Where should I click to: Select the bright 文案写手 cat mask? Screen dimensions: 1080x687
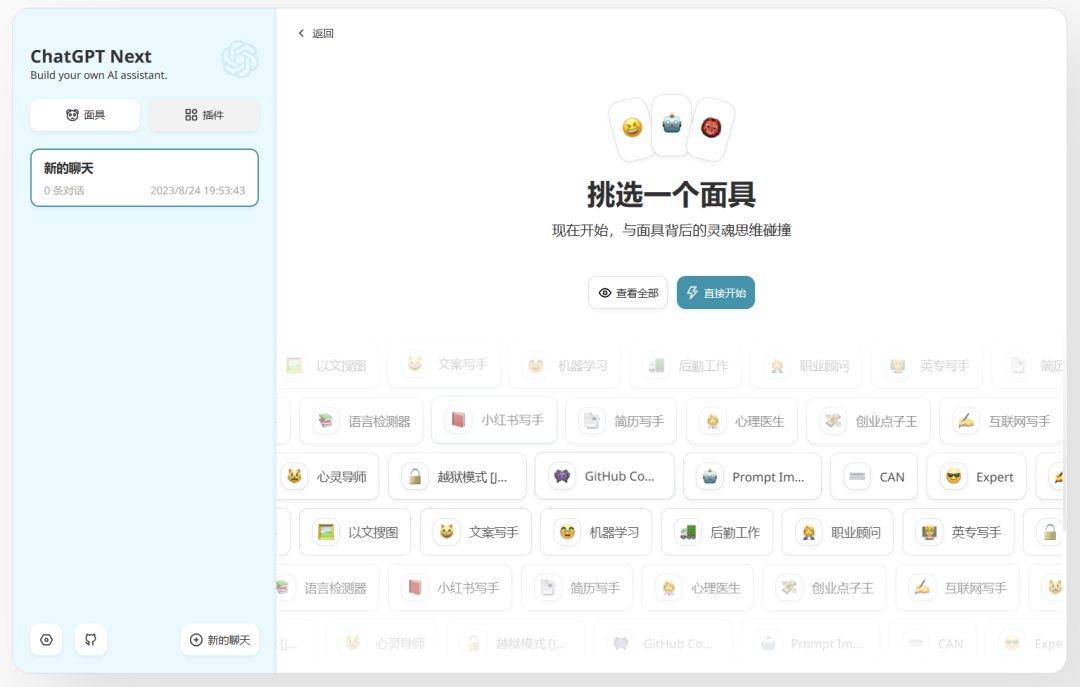476,532
